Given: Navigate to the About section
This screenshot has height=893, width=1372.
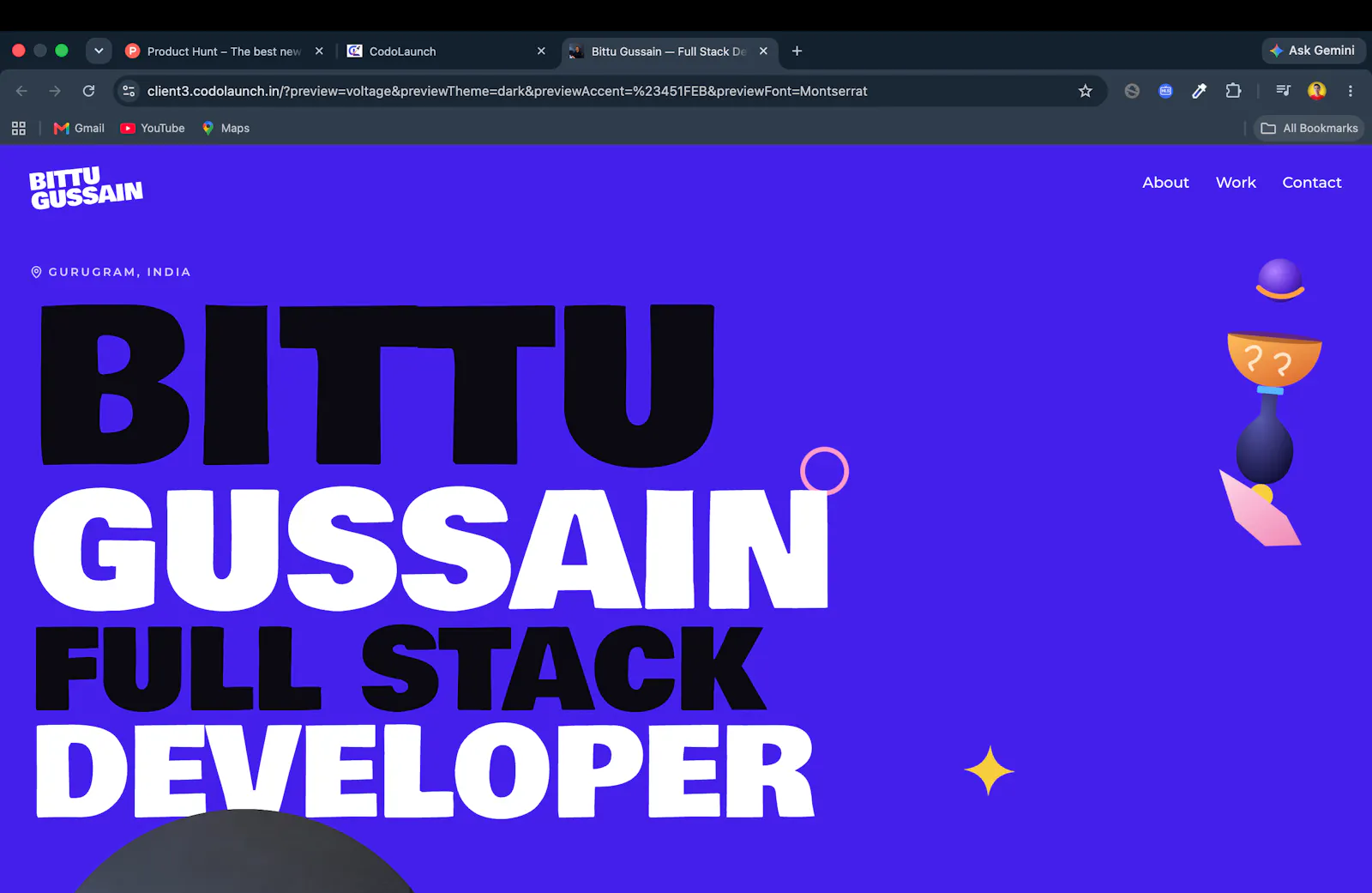Looking at the screenshot, I should click(x=1165, y=183).
